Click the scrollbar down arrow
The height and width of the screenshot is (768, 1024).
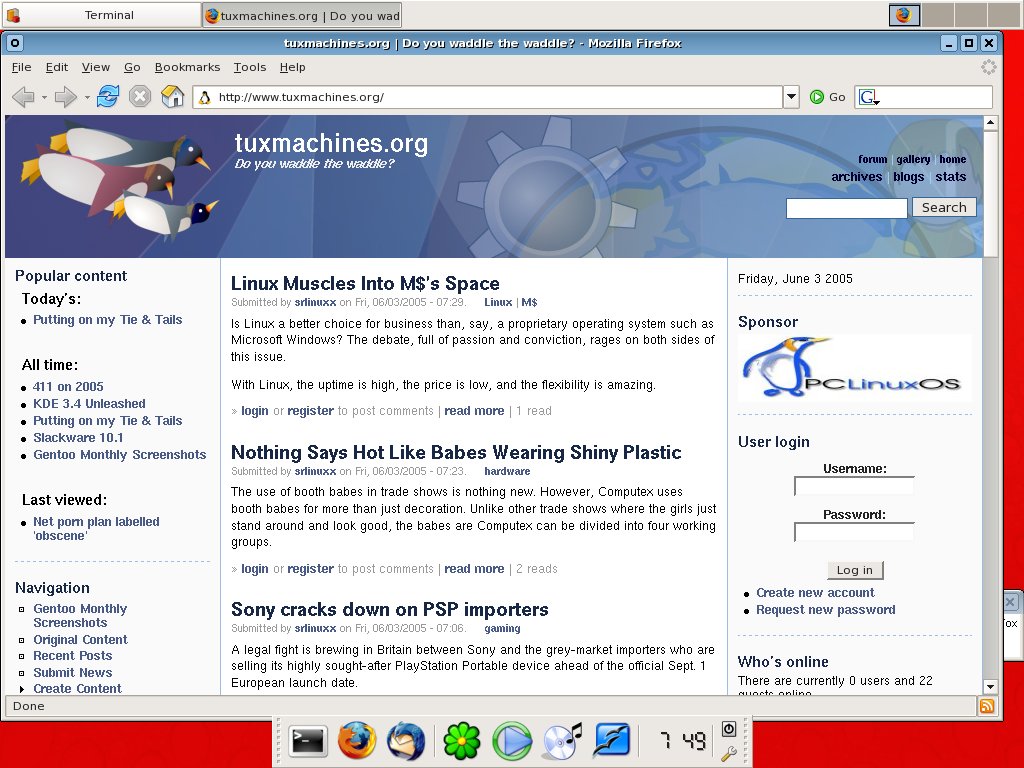tap(991, 686)
